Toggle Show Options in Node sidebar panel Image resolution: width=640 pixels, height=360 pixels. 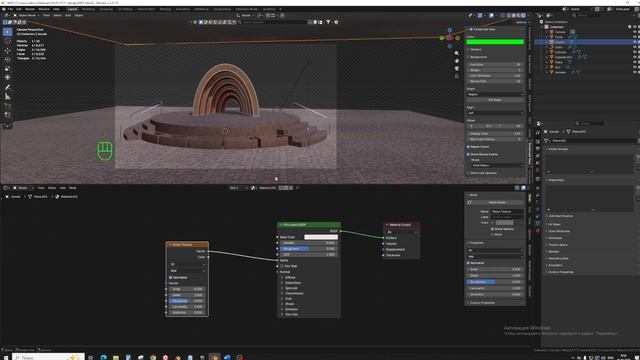click(x=493, y=229)
